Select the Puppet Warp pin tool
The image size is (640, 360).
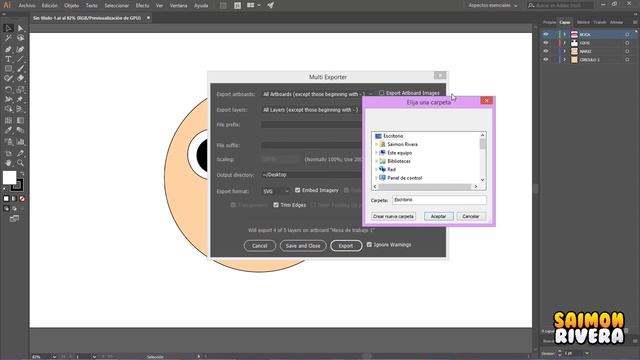20,99
